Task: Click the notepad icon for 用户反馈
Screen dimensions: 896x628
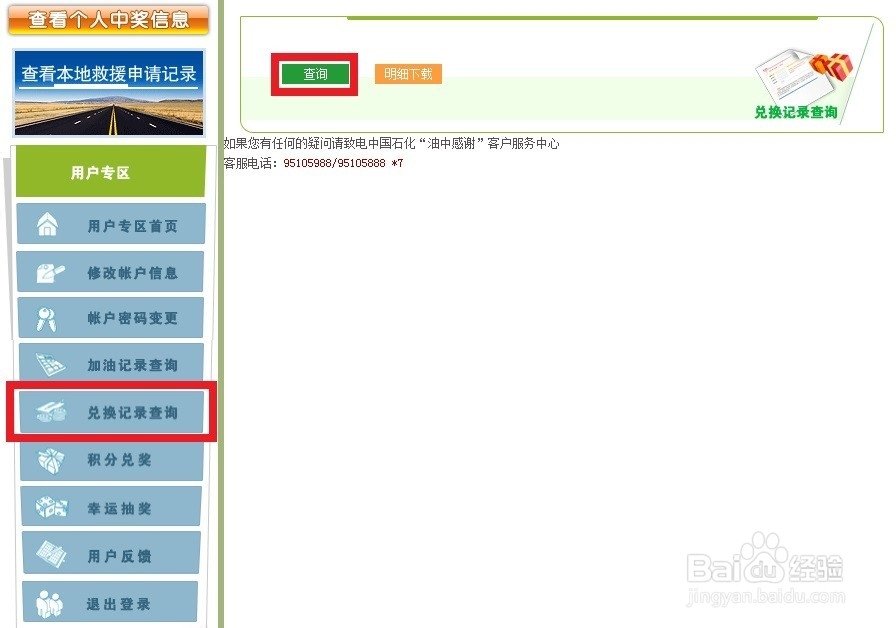Action: 51,554
